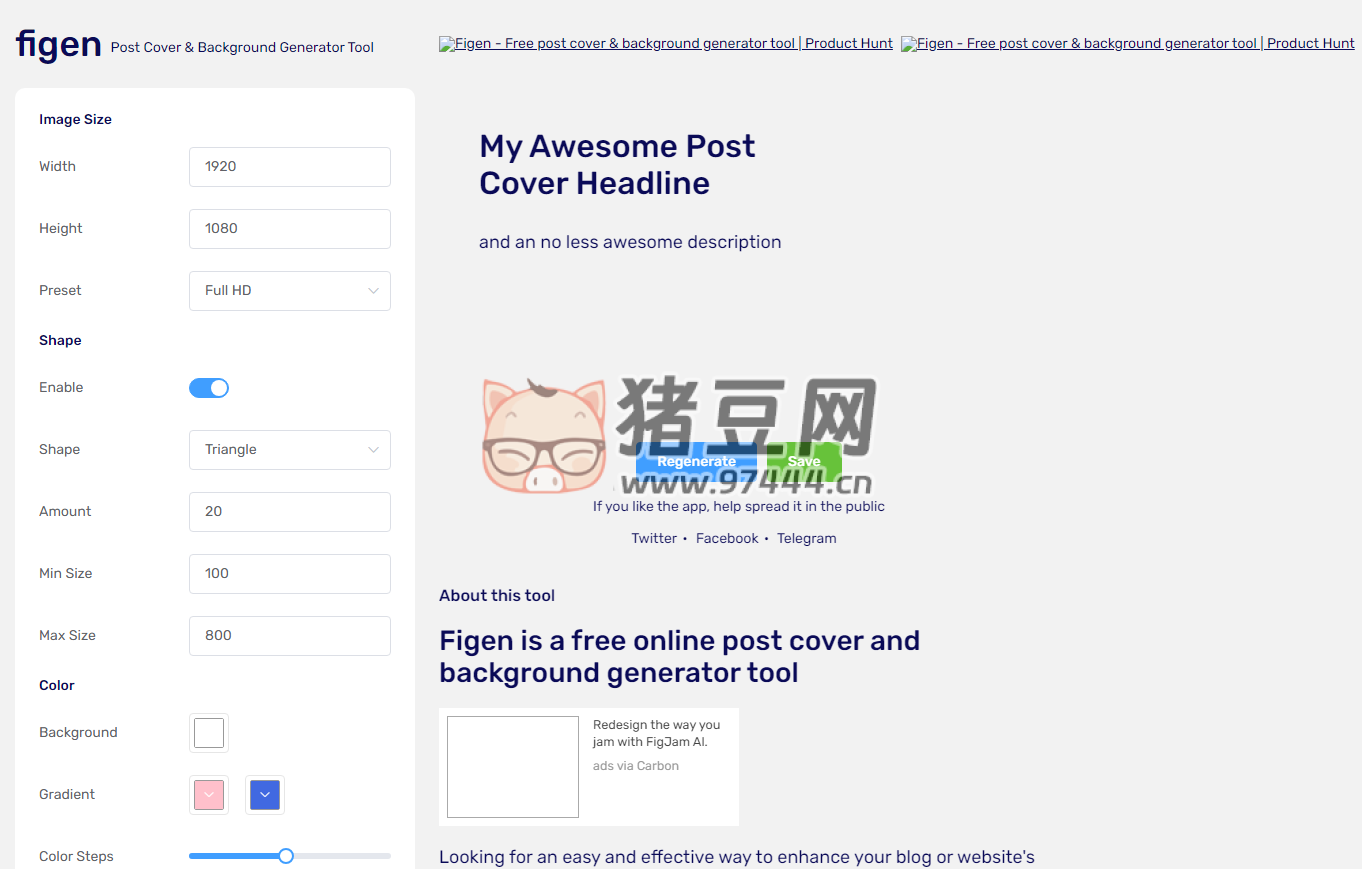
Task: Open the Shape Triangle dropdown
Action: tap(290, 450)
